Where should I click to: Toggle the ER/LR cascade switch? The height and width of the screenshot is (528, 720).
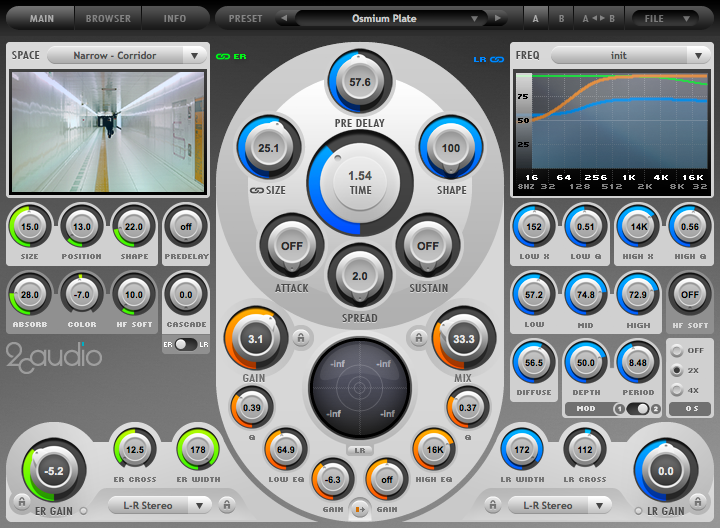[x=187, y=344]
